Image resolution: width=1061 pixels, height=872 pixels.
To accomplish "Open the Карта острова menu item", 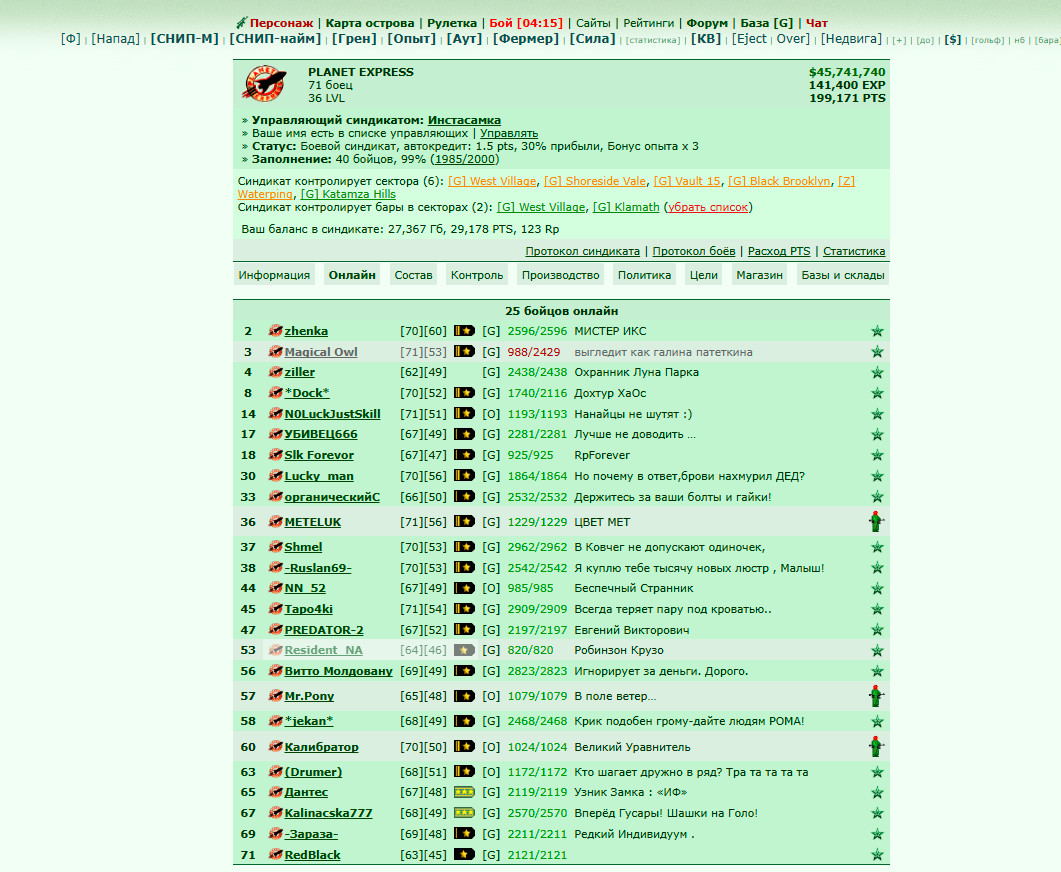I will pos(369,23).
